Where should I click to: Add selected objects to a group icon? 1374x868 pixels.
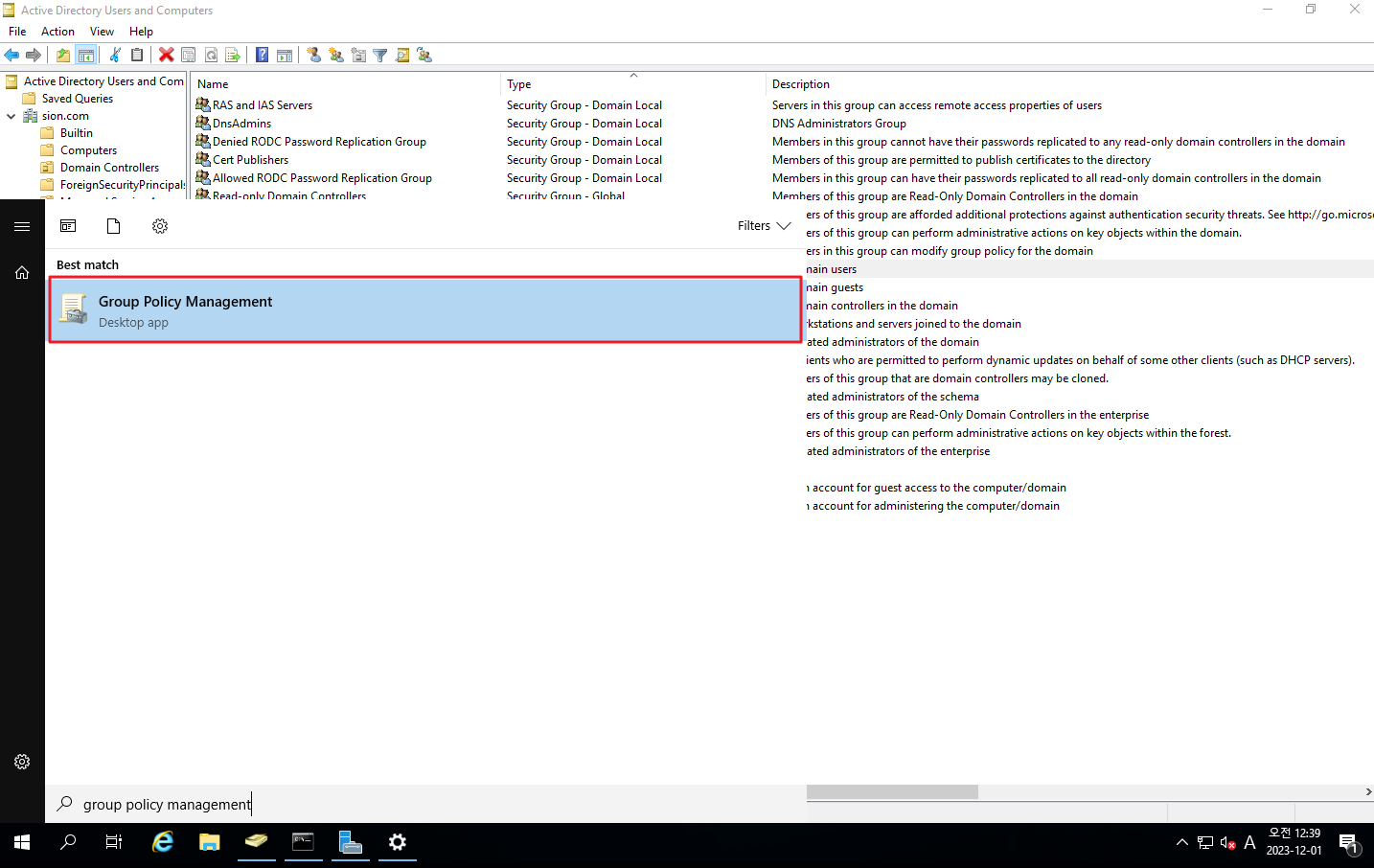click(424, 56)
